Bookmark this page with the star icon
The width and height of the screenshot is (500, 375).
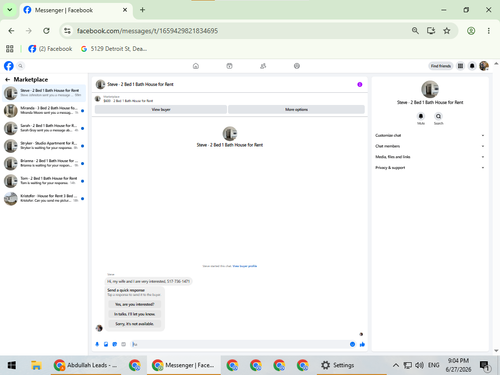(x=447, y=31)
